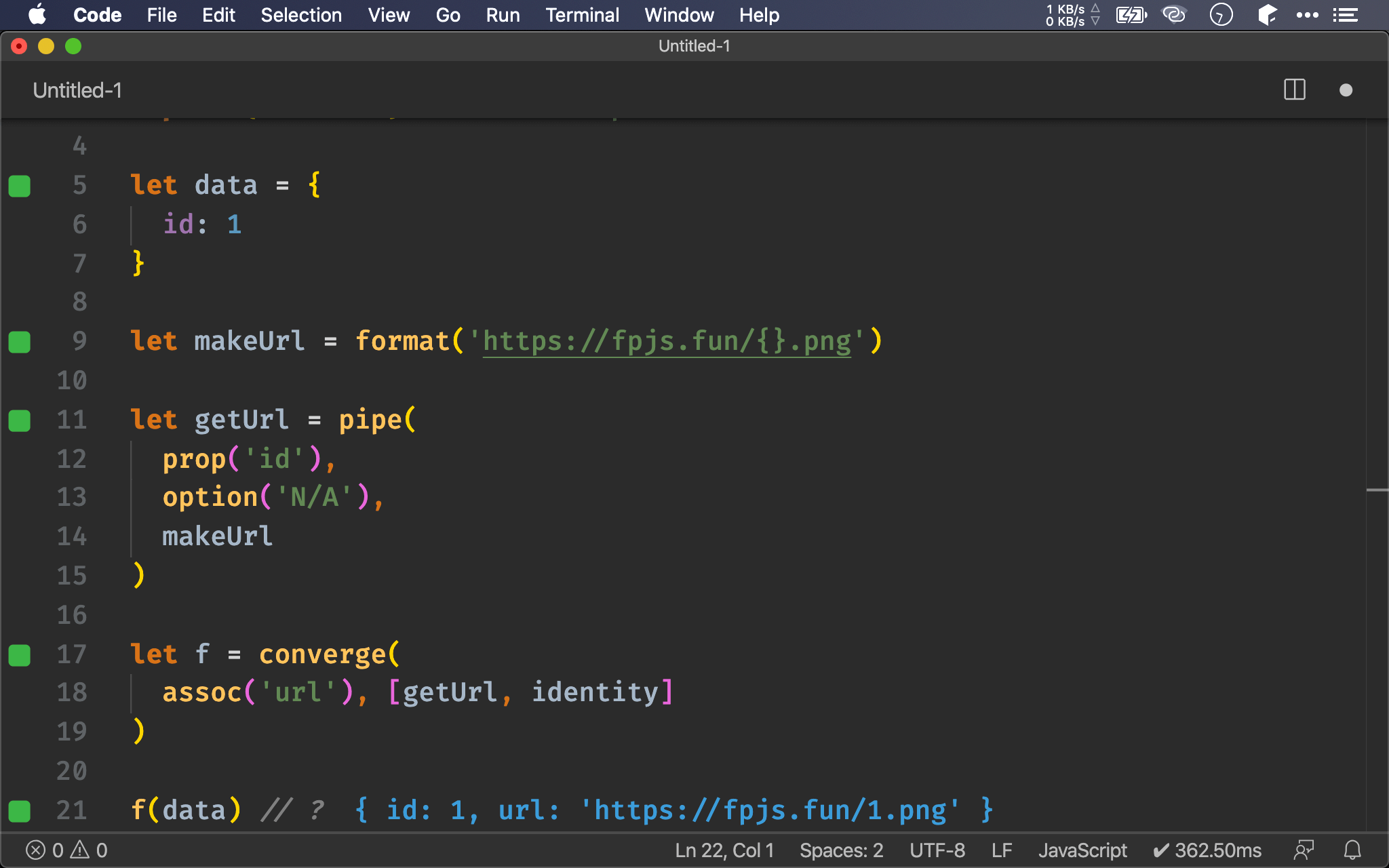Open the Help menu
Screen dimensions: 1389x868
click(x=759, y=15)
